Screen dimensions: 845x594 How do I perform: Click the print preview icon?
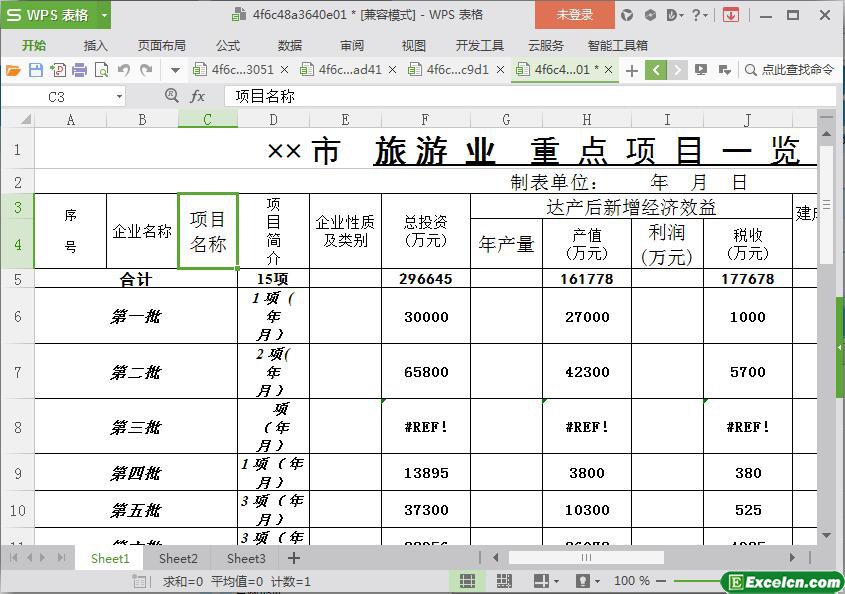click(x=101, y=70)
